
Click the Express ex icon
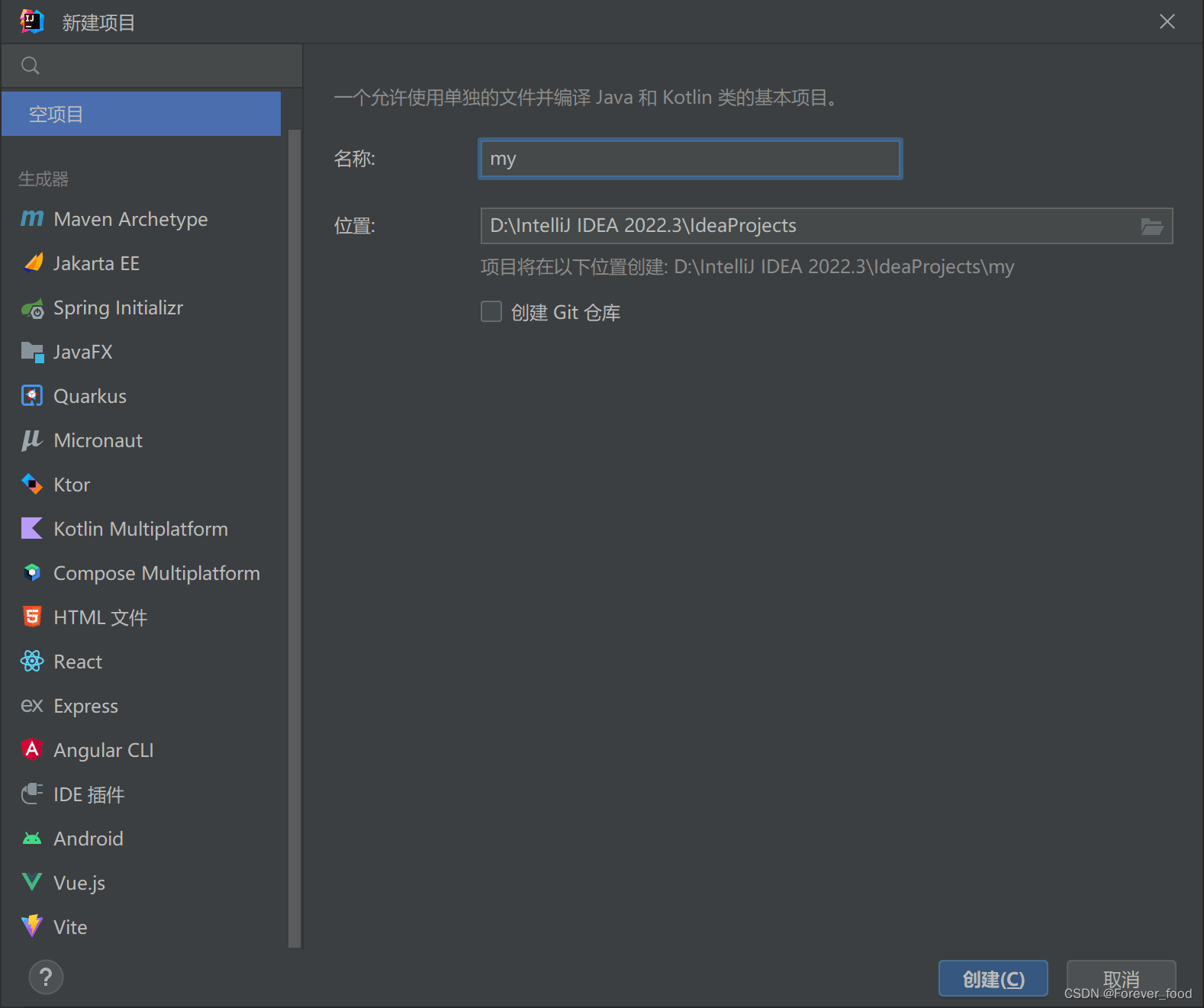tap(32, 706)
